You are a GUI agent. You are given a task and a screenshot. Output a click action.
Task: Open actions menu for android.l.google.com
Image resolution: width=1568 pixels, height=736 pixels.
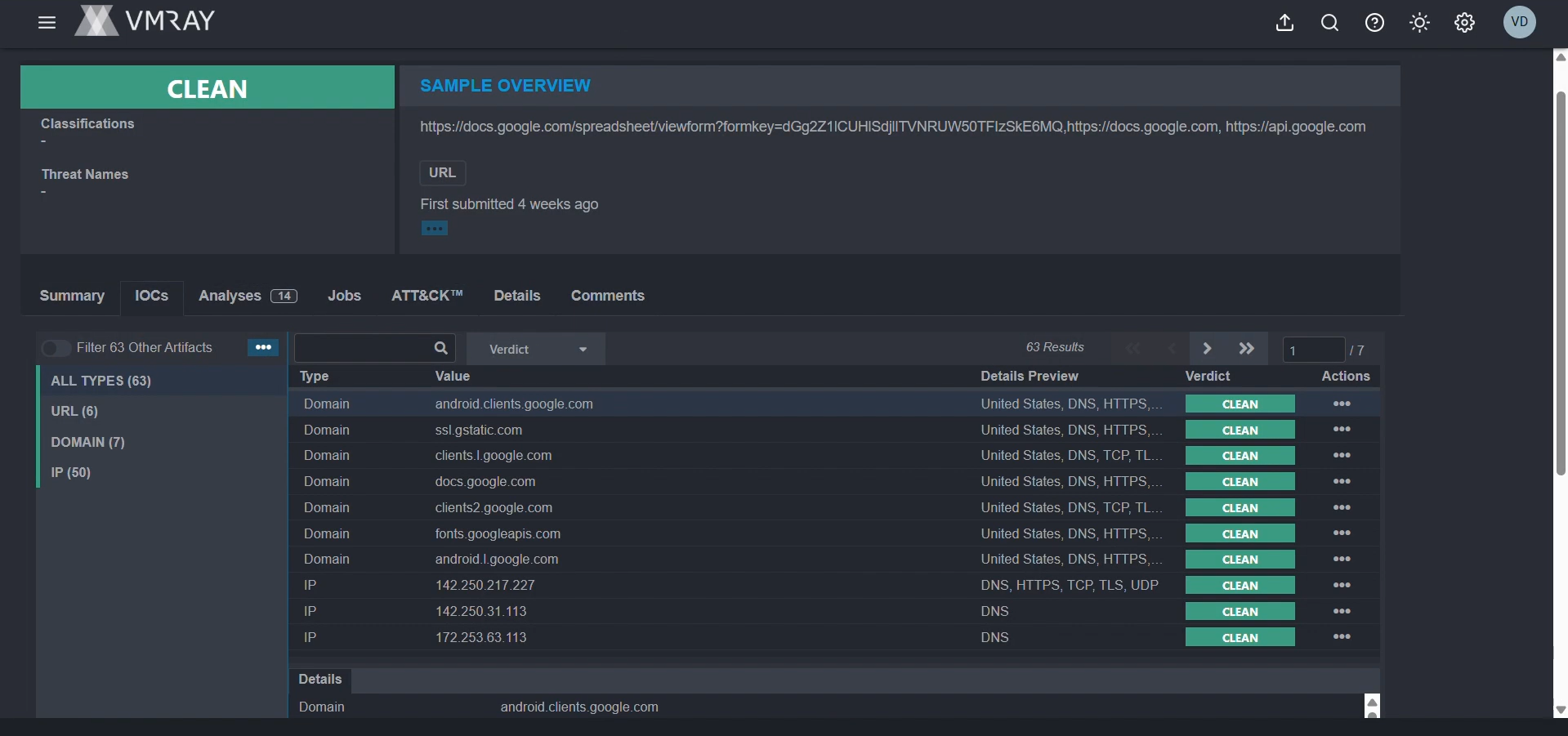coord(1342,560)
